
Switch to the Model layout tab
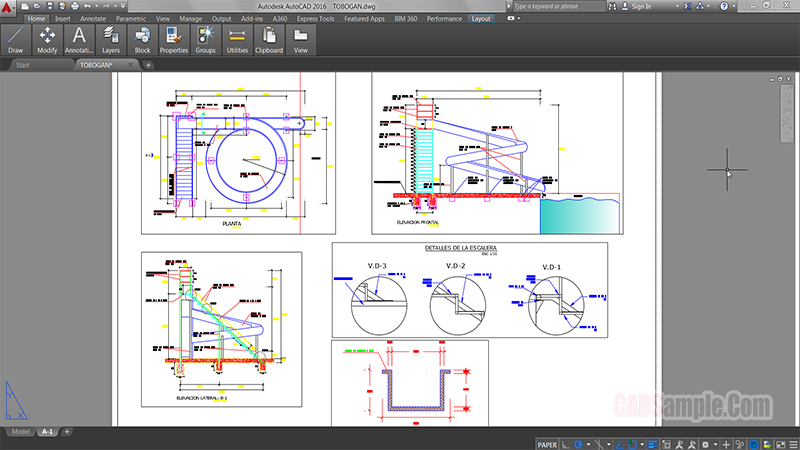click(20, 431)
